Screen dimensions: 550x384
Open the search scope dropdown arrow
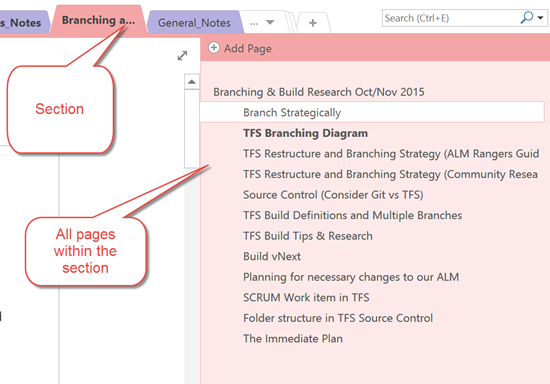tap(541, 18)
